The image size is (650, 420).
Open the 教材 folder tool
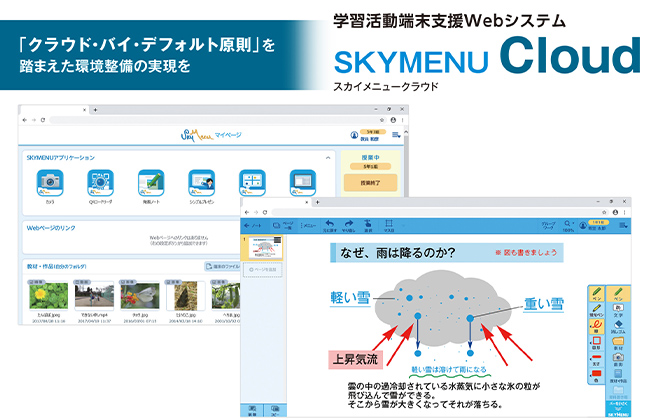coord(618,343)
